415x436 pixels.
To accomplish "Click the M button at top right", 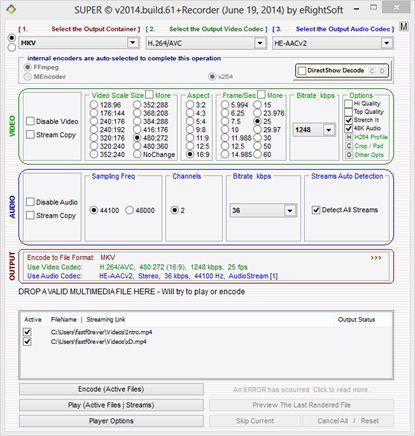I will pyautogui.click(x=404, y=26).
